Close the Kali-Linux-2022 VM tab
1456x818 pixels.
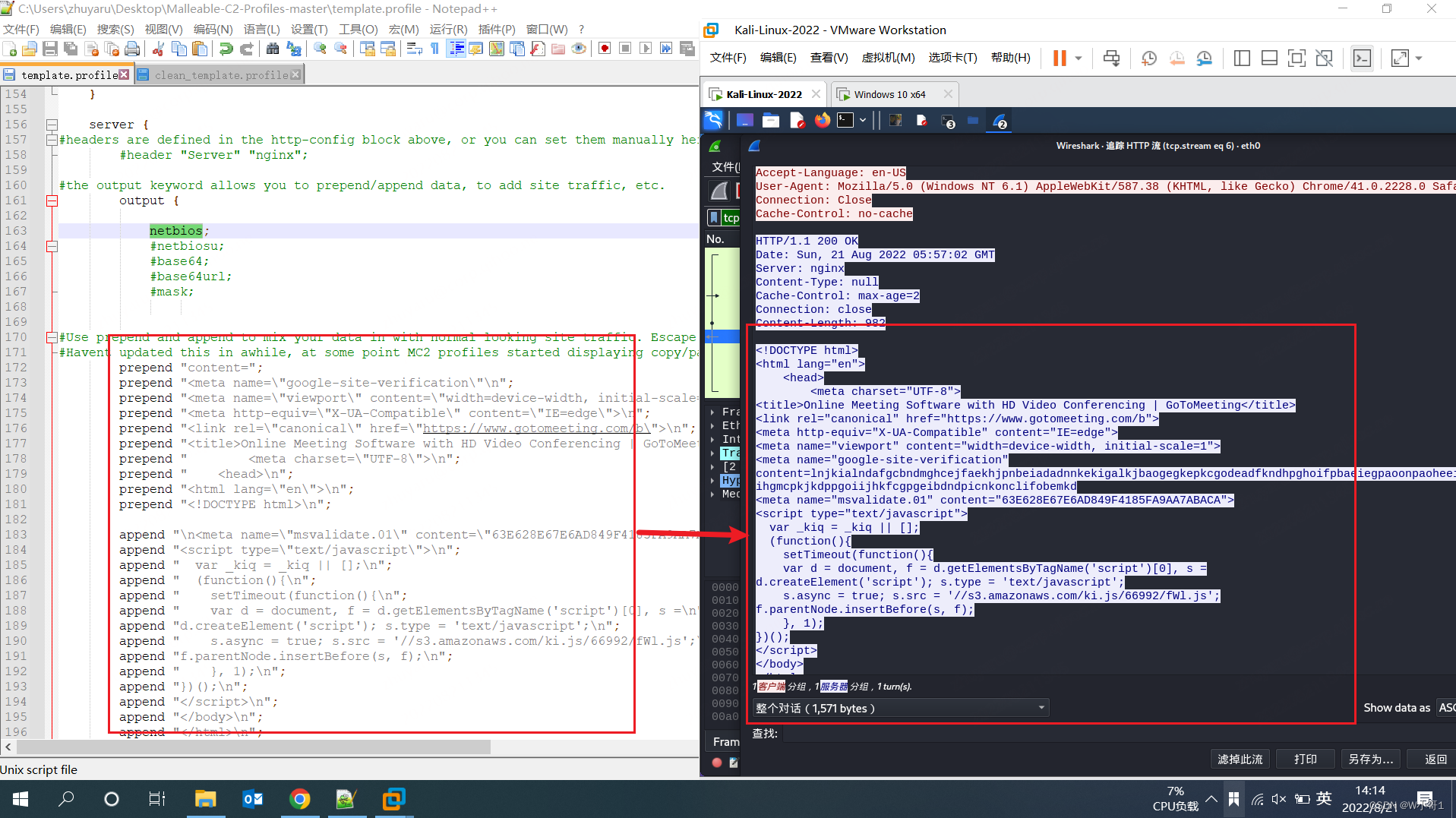point(816,94)
